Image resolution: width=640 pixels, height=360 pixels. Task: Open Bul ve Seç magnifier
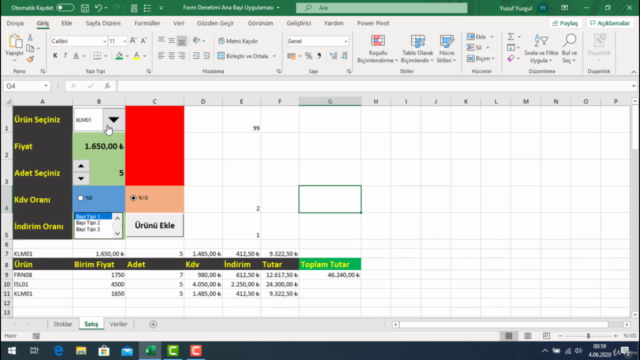(x=569, y=49)
